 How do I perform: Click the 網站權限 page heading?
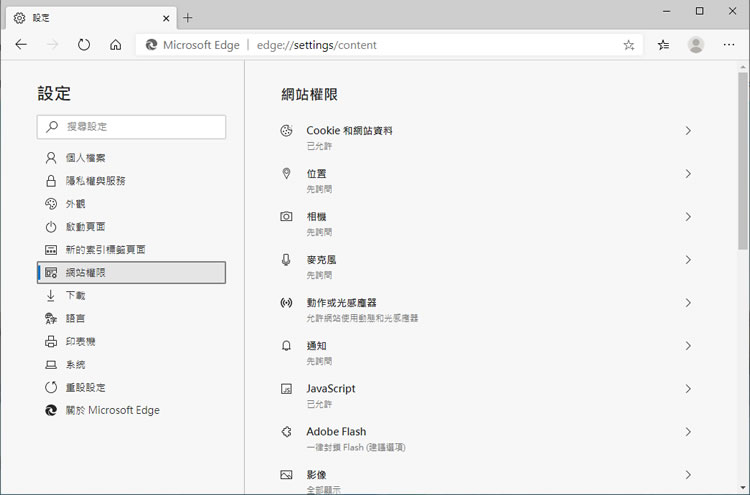(309, 94)
